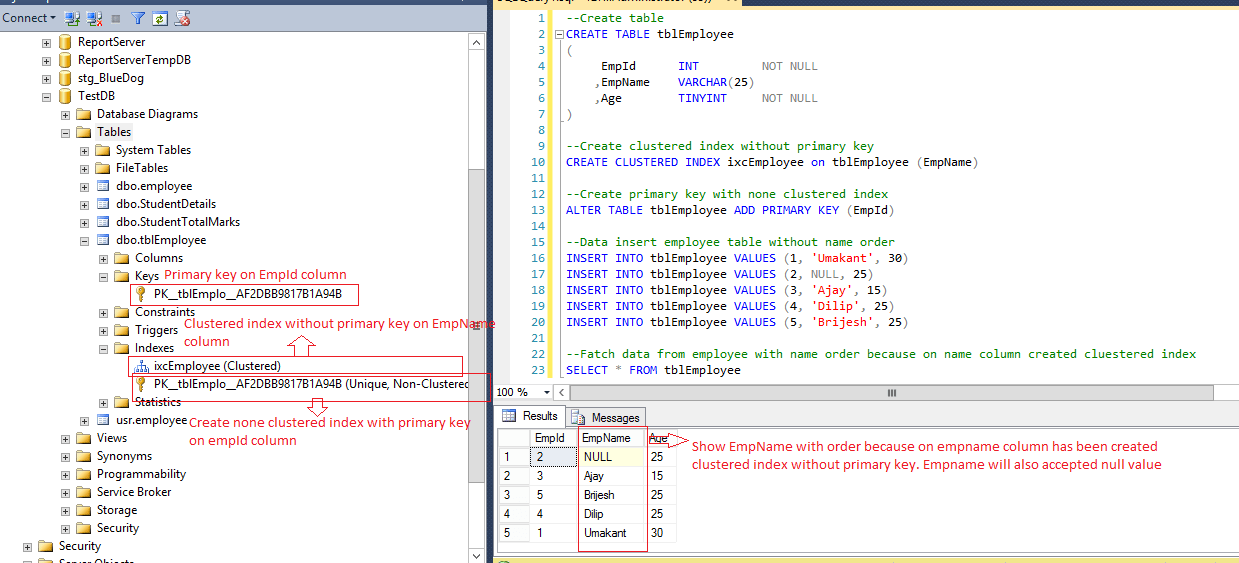The image size is (1239, 563).
Task: Collapse the Keys folder node
Action: pyautogui.click(x=104, y=276)
